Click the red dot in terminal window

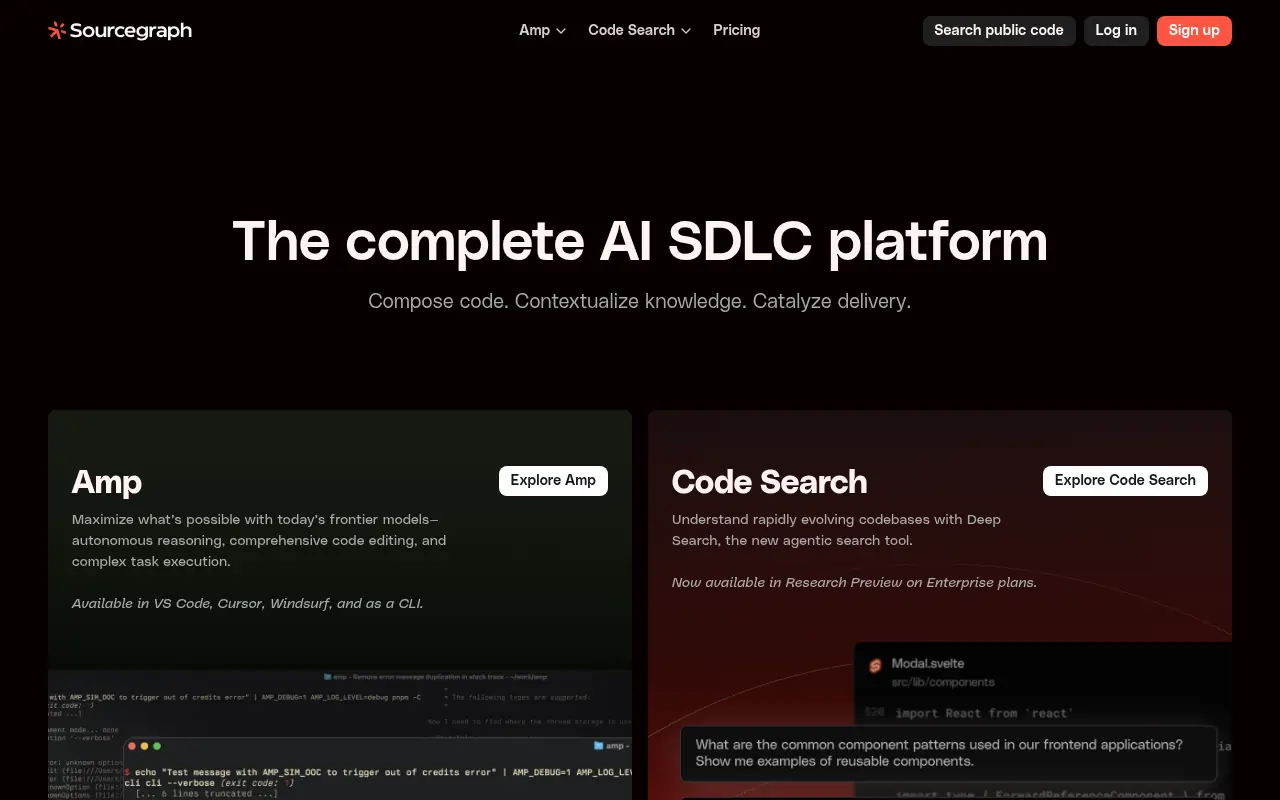(x=131, y=746)
